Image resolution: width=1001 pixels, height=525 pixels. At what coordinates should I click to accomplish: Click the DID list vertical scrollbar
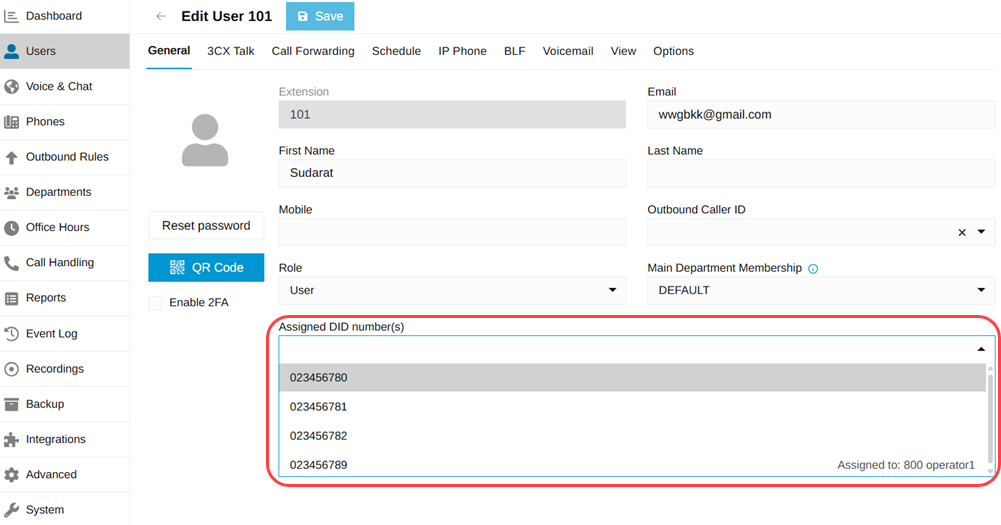(990, 419)
